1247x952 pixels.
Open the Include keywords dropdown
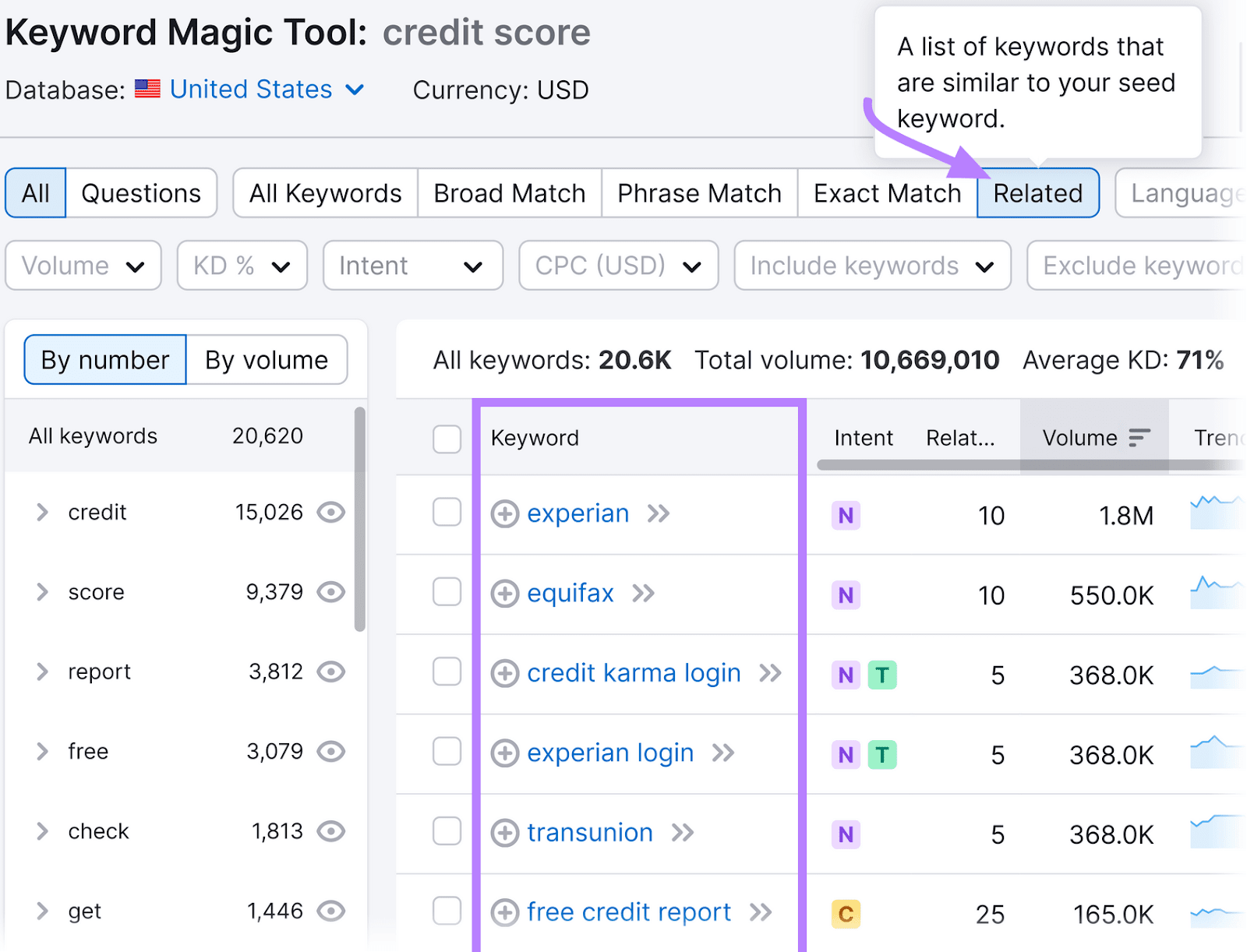[873, 266]
